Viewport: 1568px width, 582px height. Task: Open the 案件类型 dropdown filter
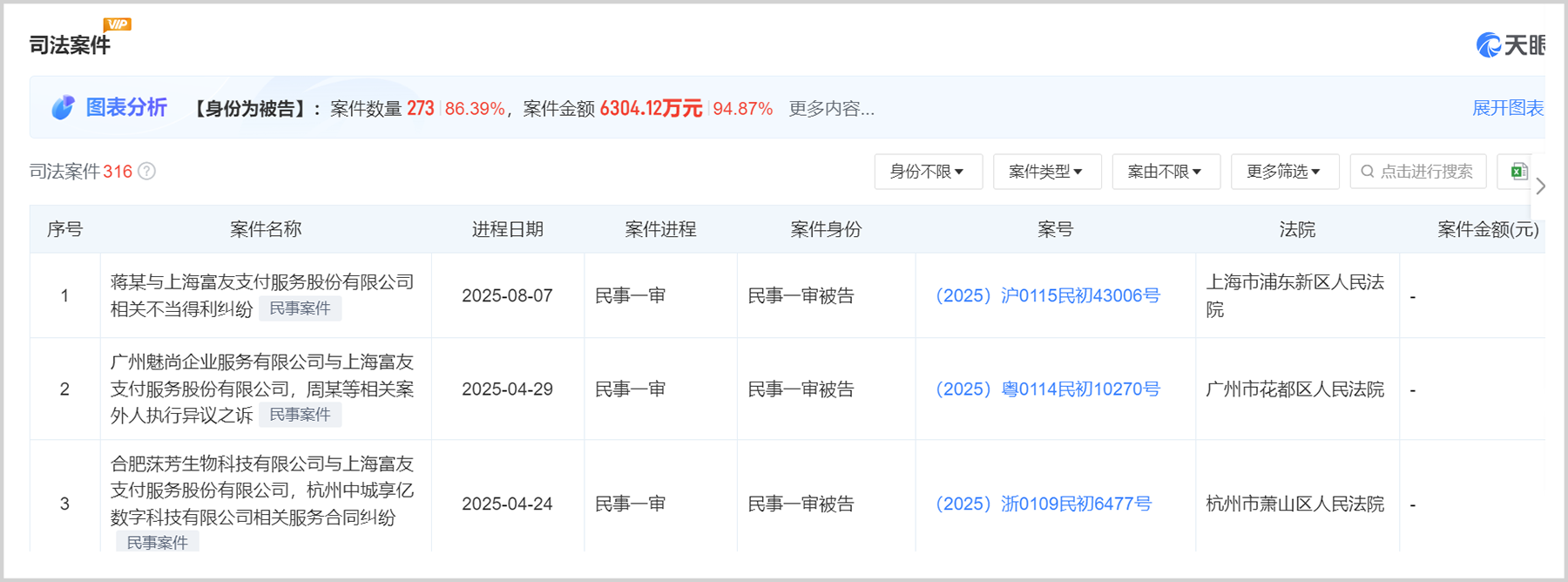pyautogui.click(x=1047, y=172)
